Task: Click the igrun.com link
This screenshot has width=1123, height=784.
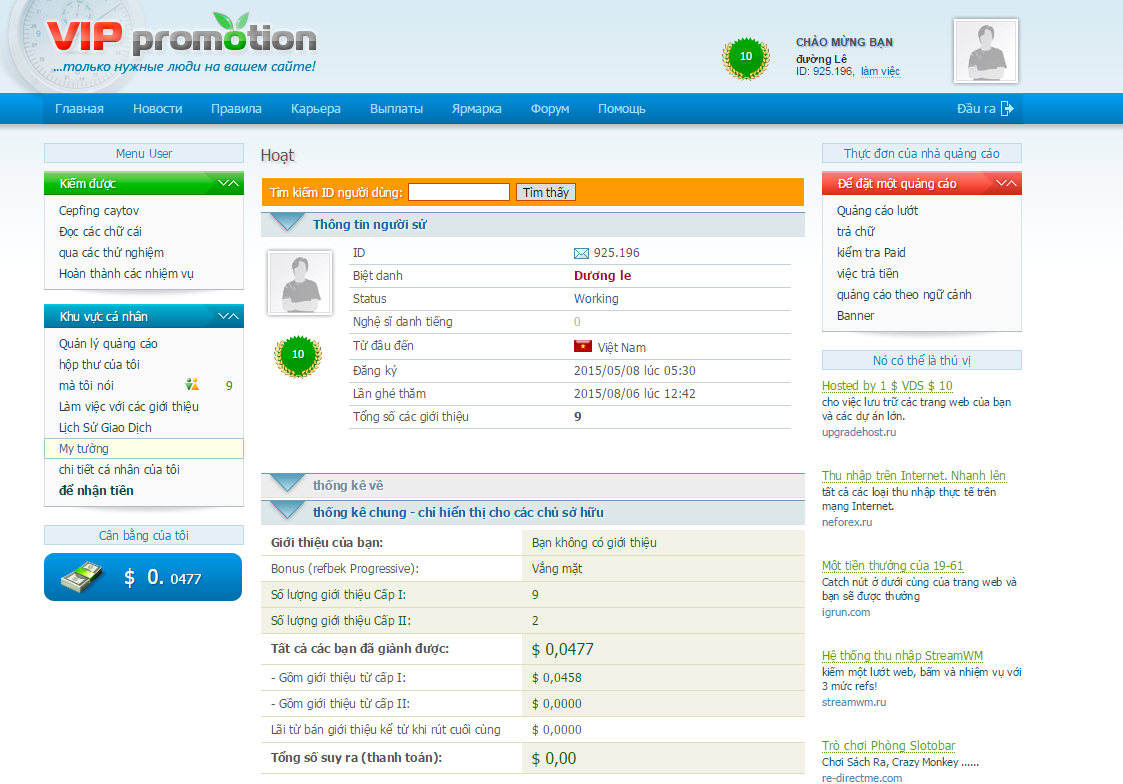Action: (x=846, y=612)
